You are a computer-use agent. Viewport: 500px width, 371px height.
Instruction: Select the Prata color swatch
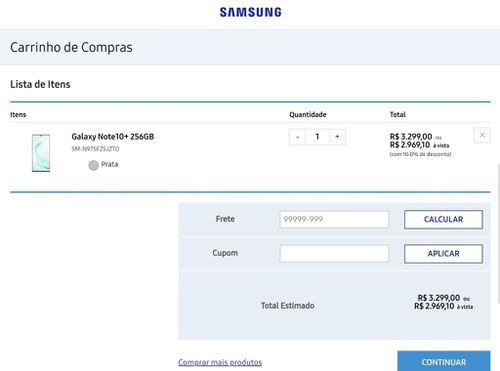pyautogui.click(x=93, y=165)
